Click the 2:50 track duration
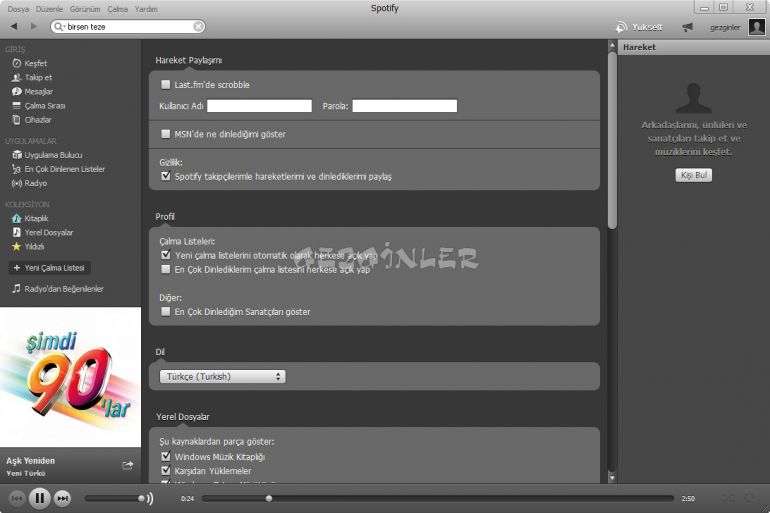Viewport: 770px width, 513px height. 688,499
